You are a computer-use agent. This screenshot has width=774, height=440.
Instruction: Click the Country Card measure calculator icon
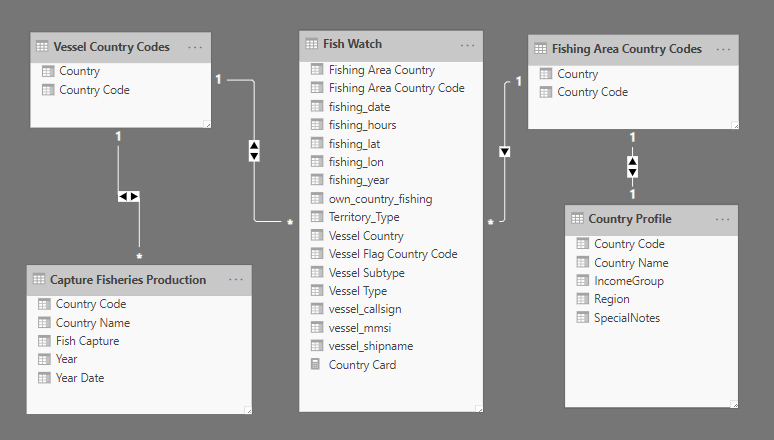317,365
